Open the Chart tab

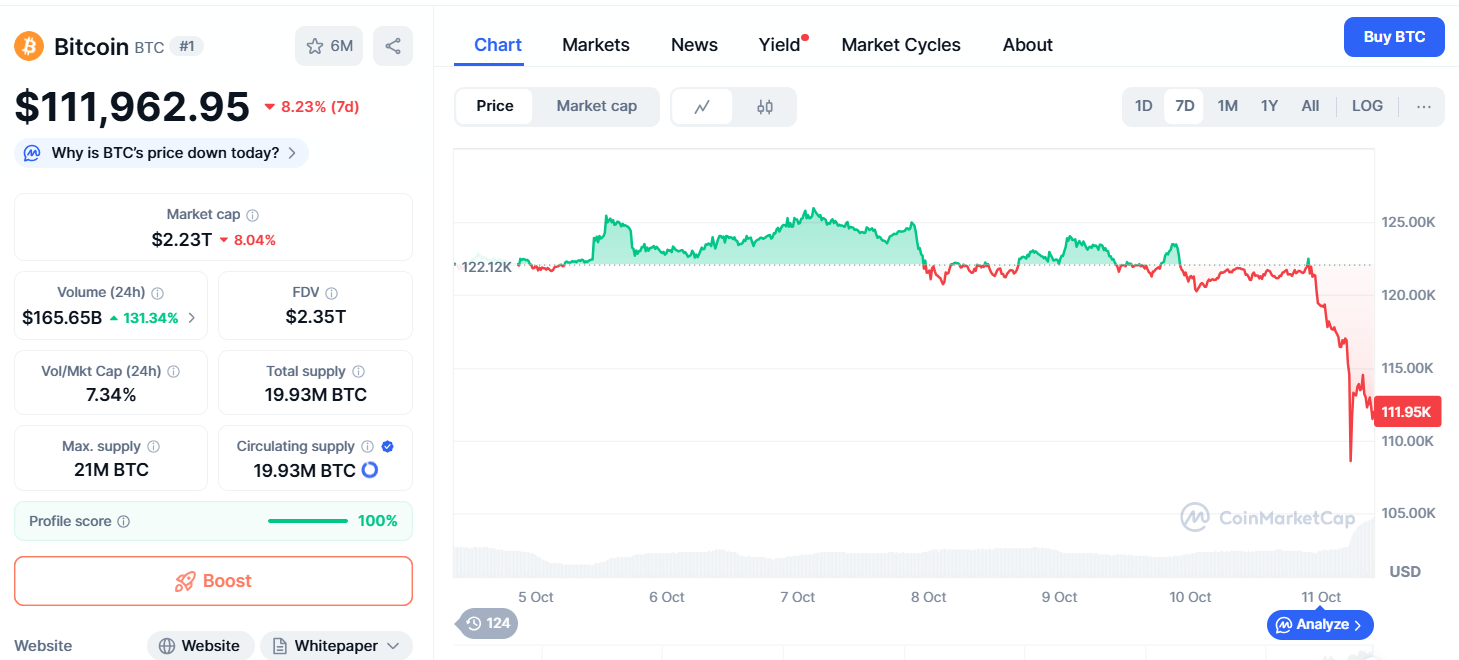[498, 45]
